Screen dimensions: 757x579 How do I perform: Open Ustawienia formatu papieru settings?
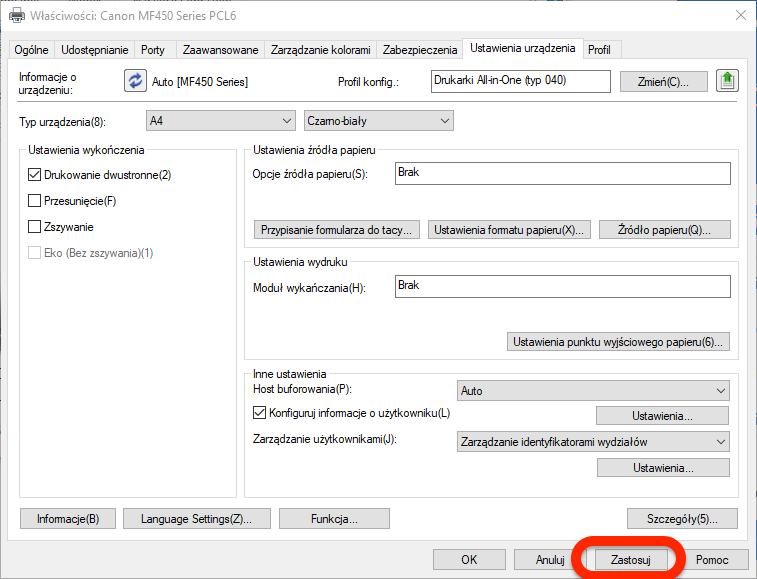tap(509, 230)
